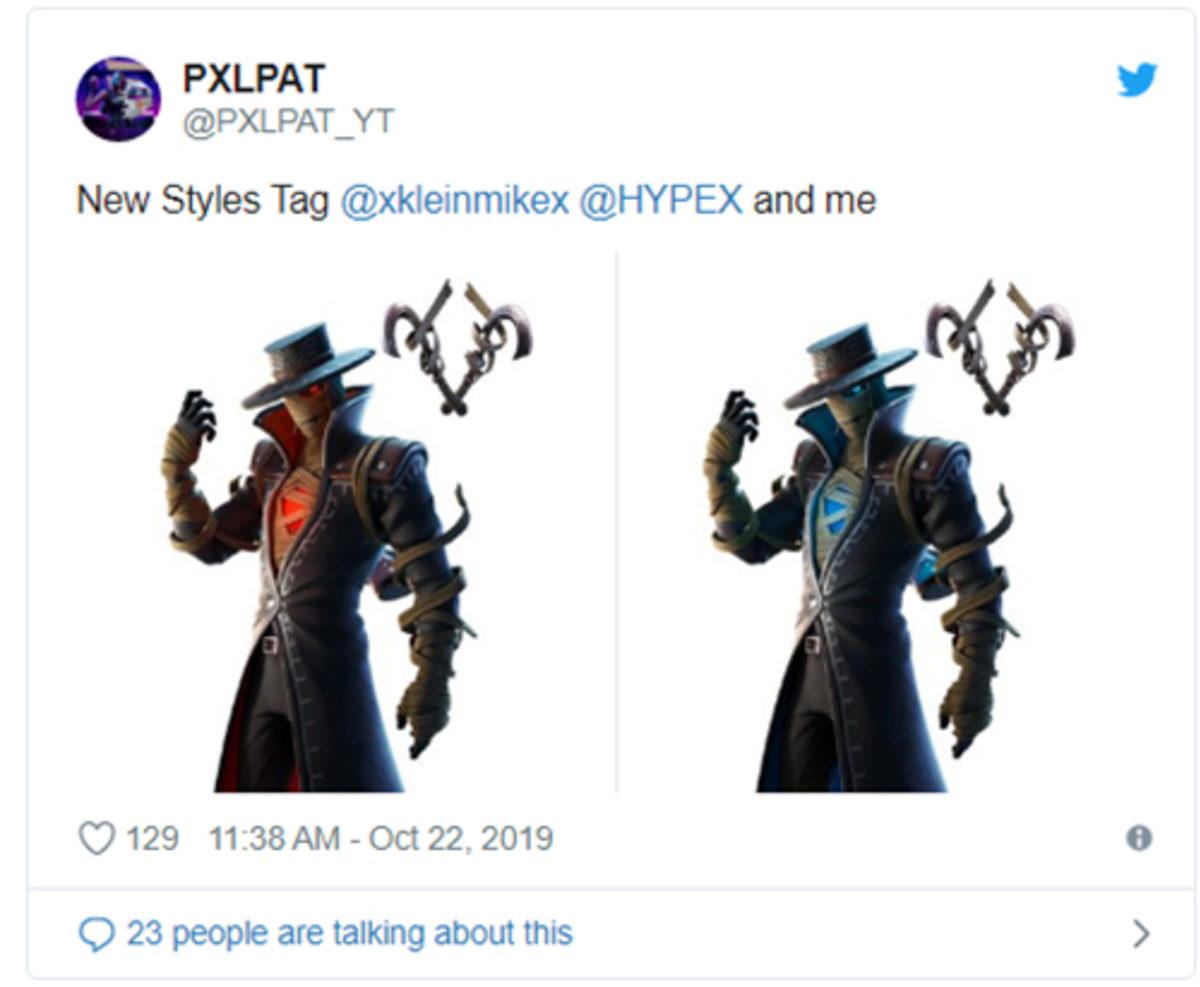Click the Twitter bird logo
Image resolution: width=1200 pixels, height=987 pixels.
1137,80
